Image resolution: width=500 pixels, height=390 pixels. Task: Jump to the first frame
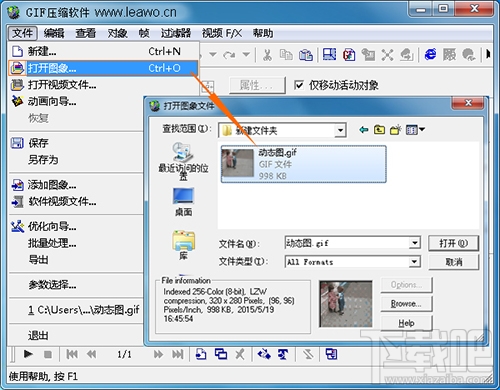tap(72, 354)
